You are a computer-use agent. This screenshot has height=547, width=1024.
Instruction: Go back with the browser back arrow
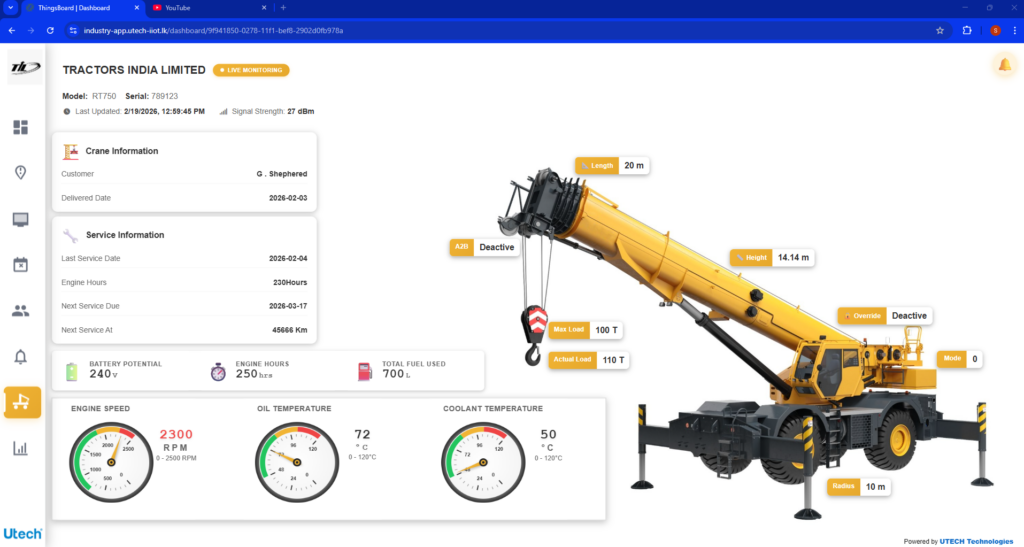pos(12,31)
